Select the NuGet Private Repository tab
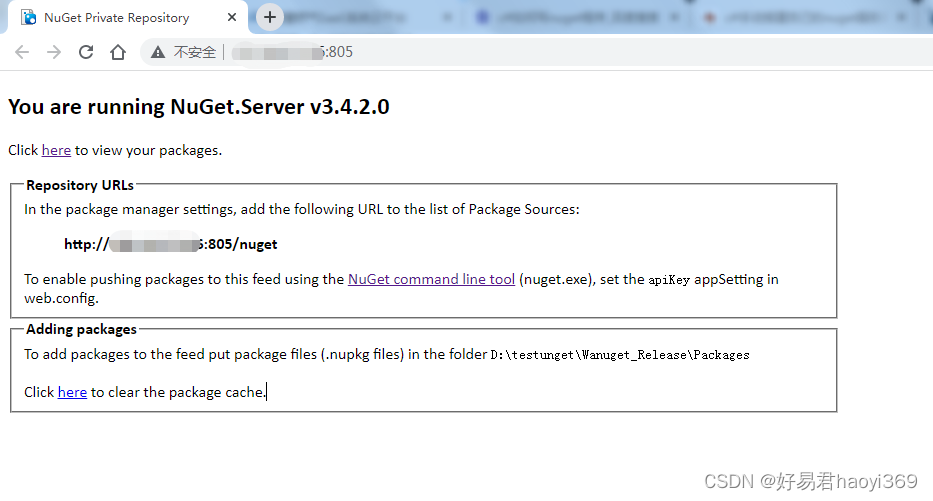This screenshot has width=933, height=501. (x=129, y=18)
